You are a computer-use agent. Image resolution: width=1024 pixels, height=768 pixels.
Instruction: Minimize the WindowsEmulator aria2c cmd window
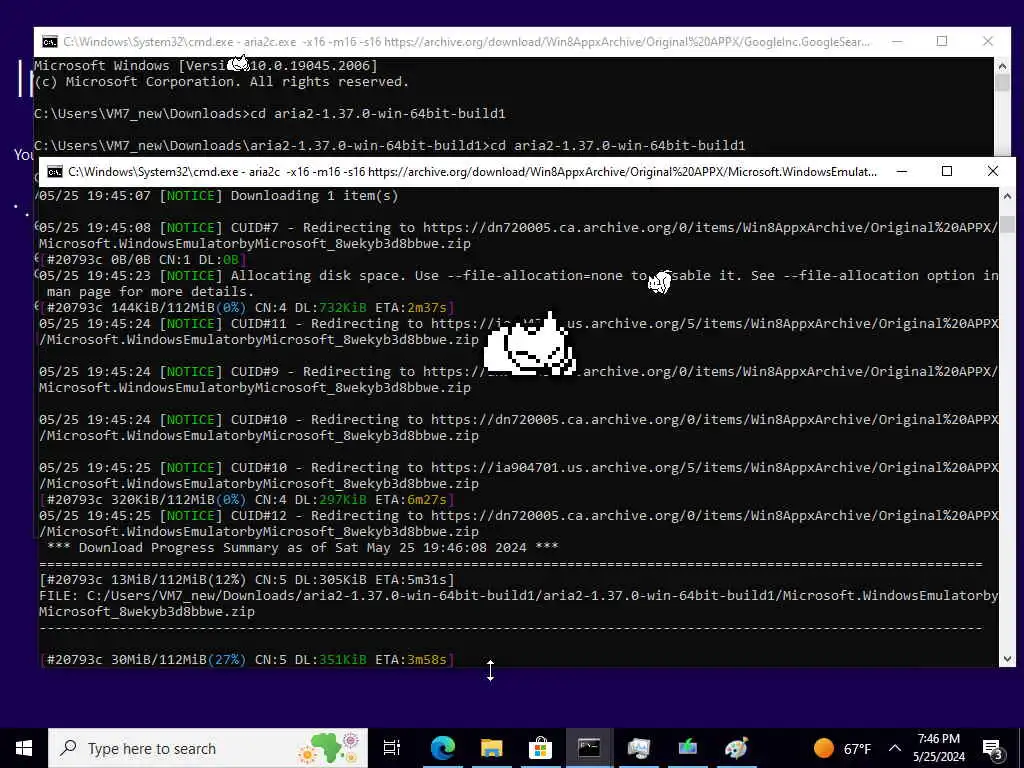click(x=902, y=172)
